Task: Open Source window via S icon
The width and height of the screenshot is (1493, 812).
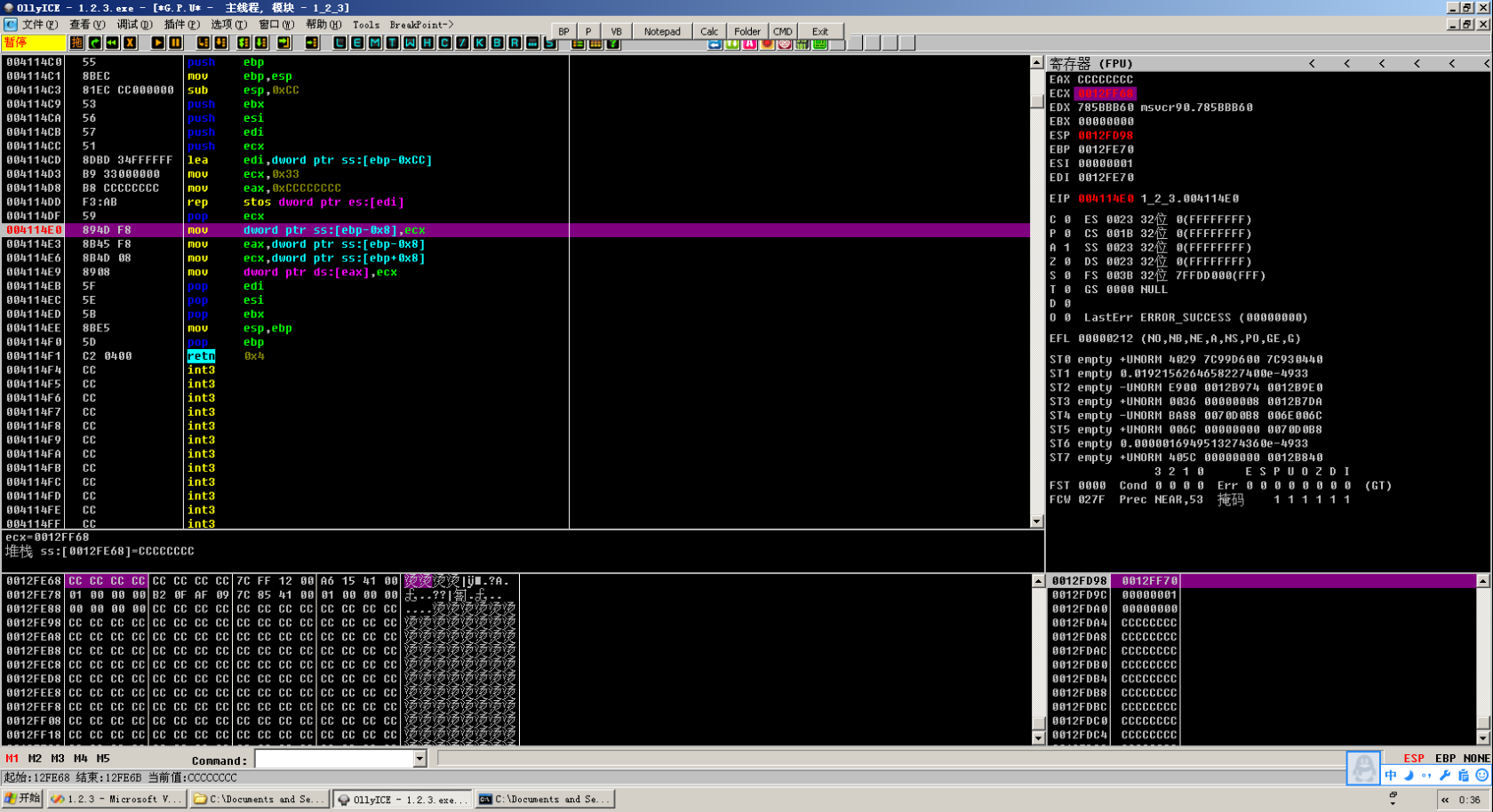Action: (x=549, y=43)
